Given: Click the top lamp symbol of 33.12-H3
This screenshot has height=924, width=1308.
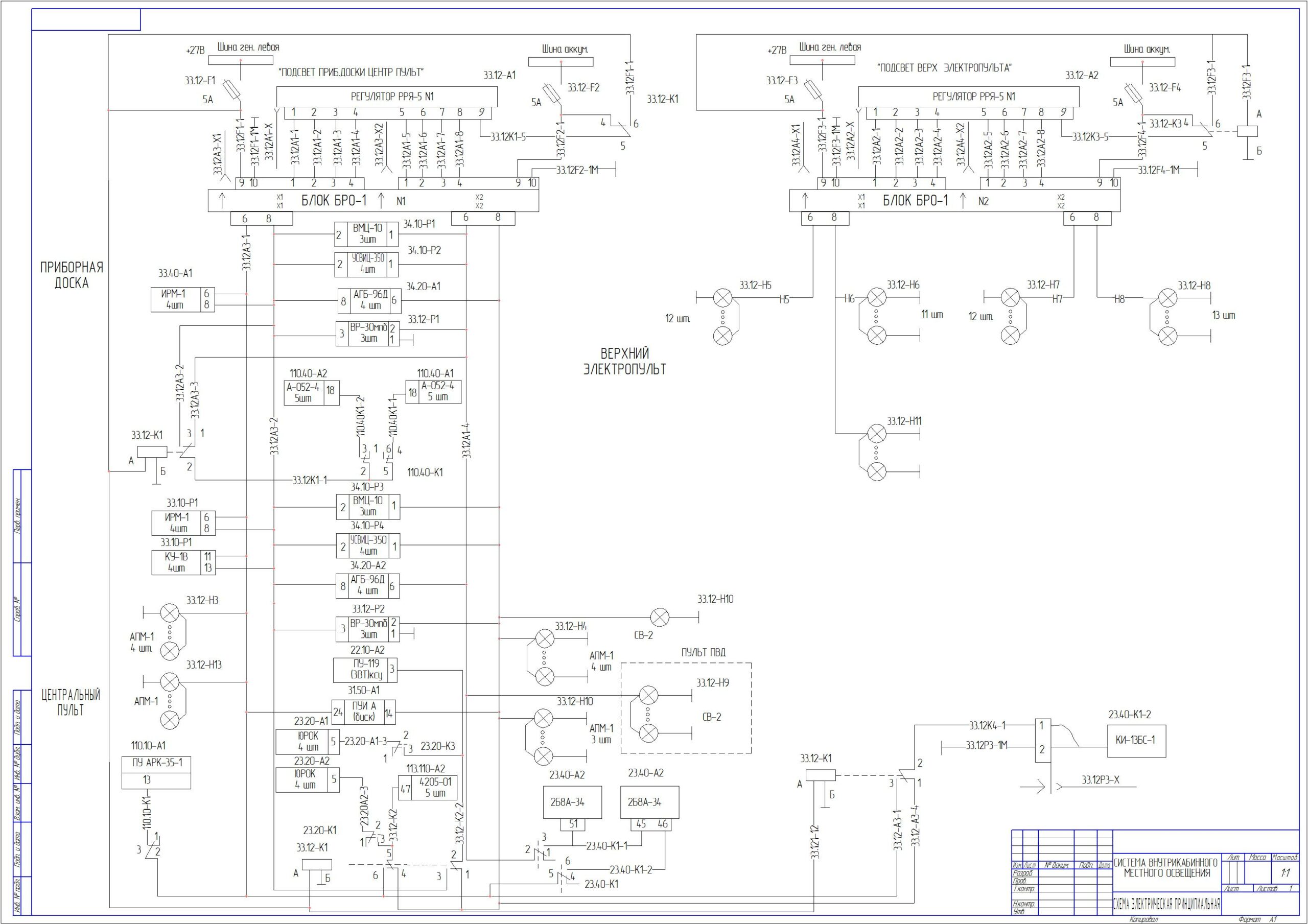Looking at the screenshot, I should click(170, 613).
